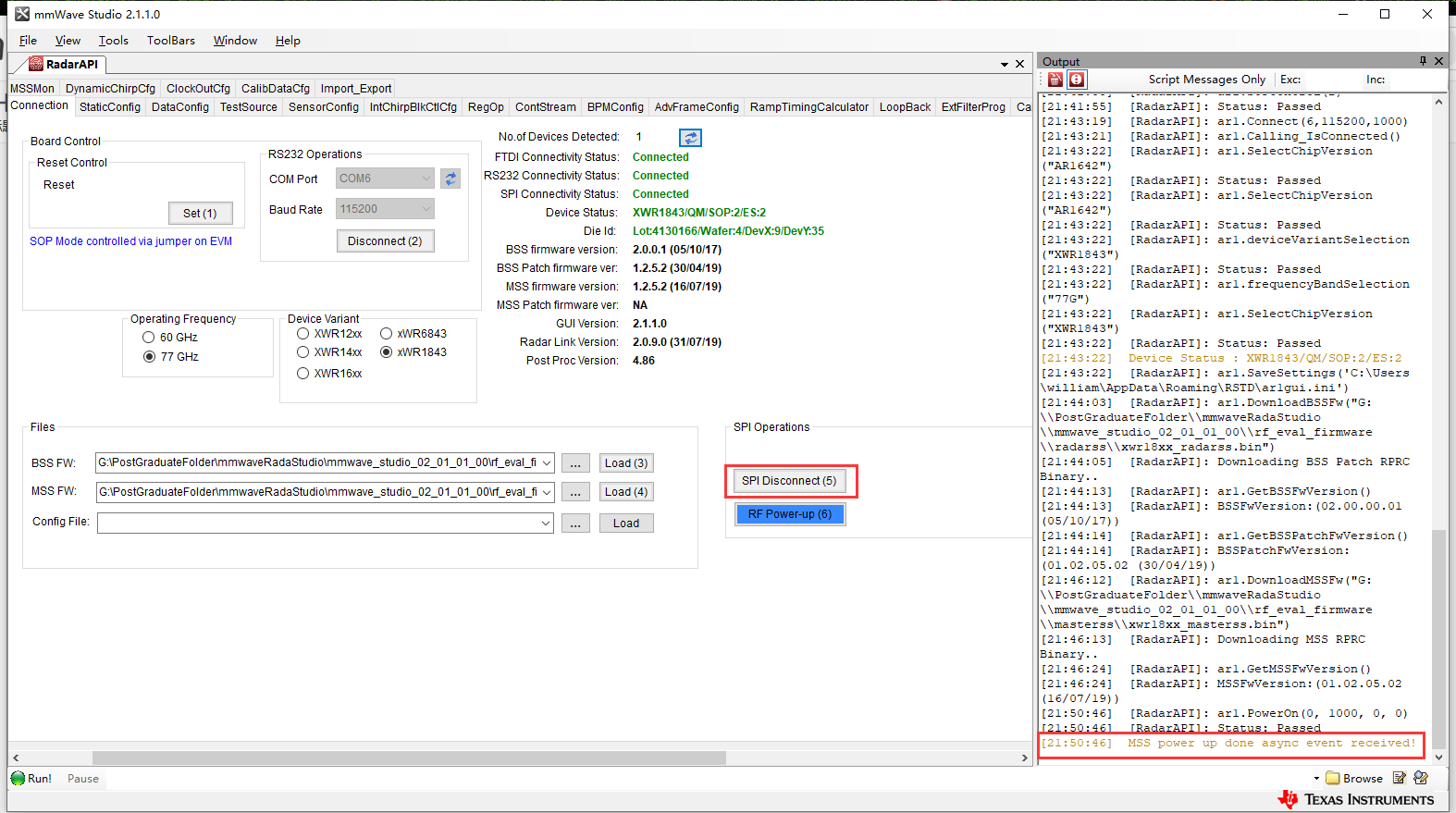Expand the Config File dropdown
This screenshot has width=1456, height=813.
pos(547,524)
